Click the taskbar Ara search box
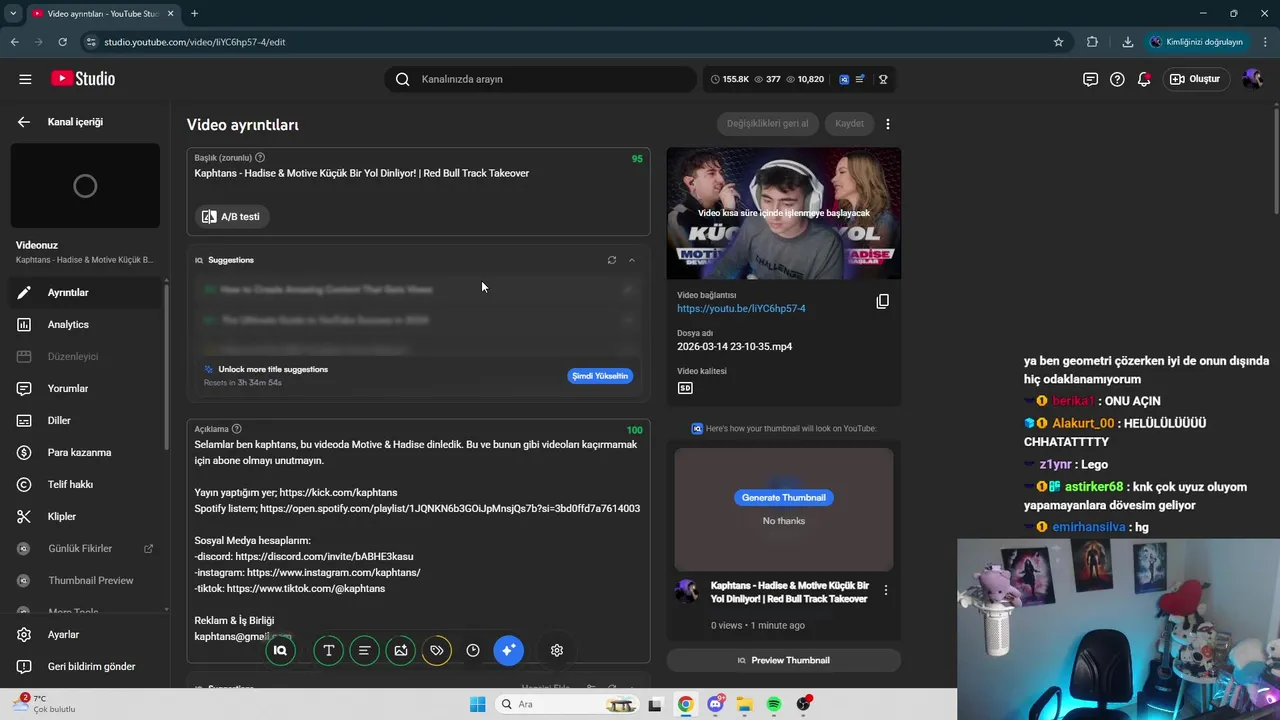The image size is (1280, 720). pyautogui.click(x=568, y=704)
